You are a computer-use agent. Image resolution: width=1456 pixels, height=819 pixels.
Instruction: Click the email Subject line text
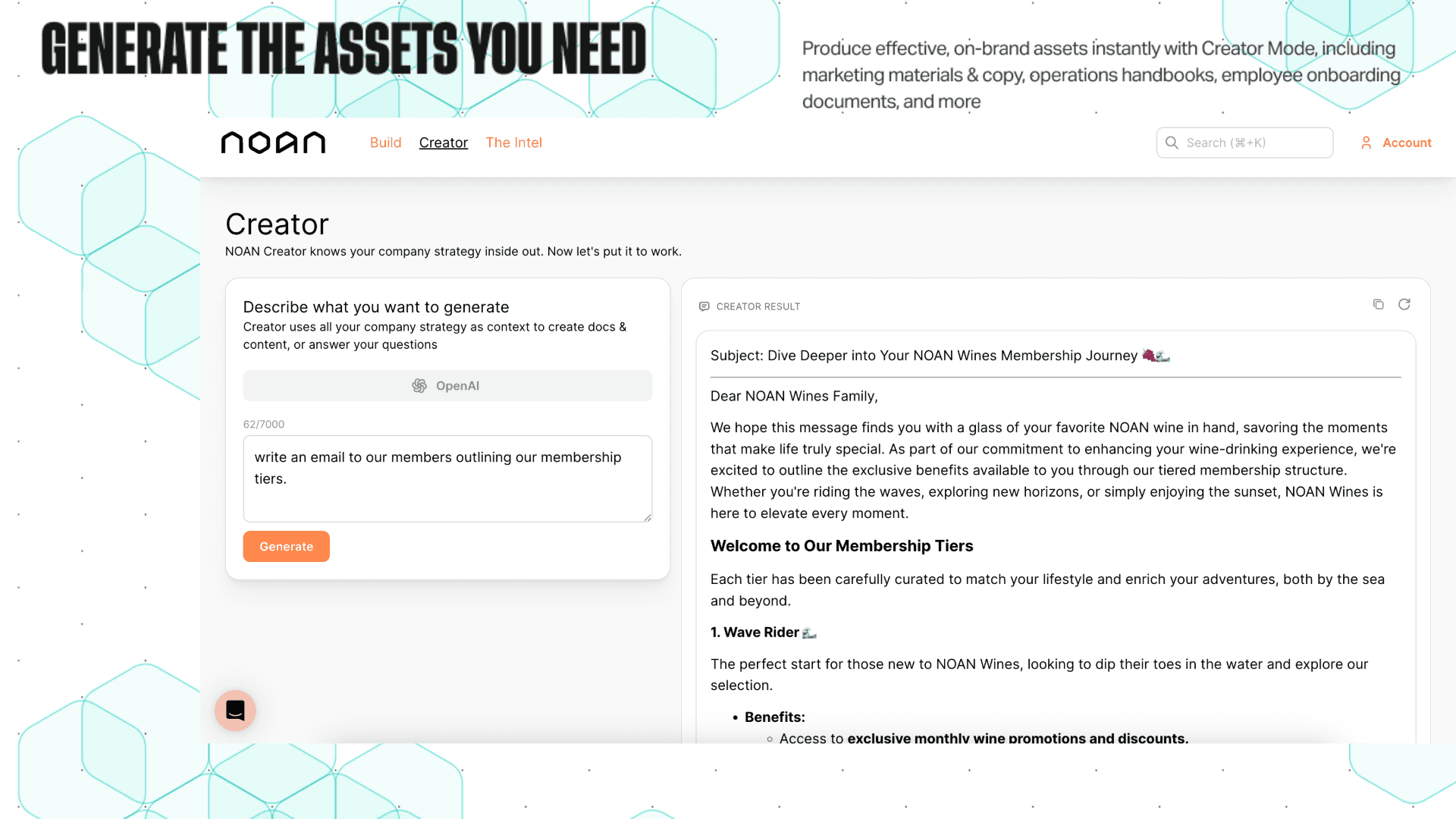pos(923,356)
